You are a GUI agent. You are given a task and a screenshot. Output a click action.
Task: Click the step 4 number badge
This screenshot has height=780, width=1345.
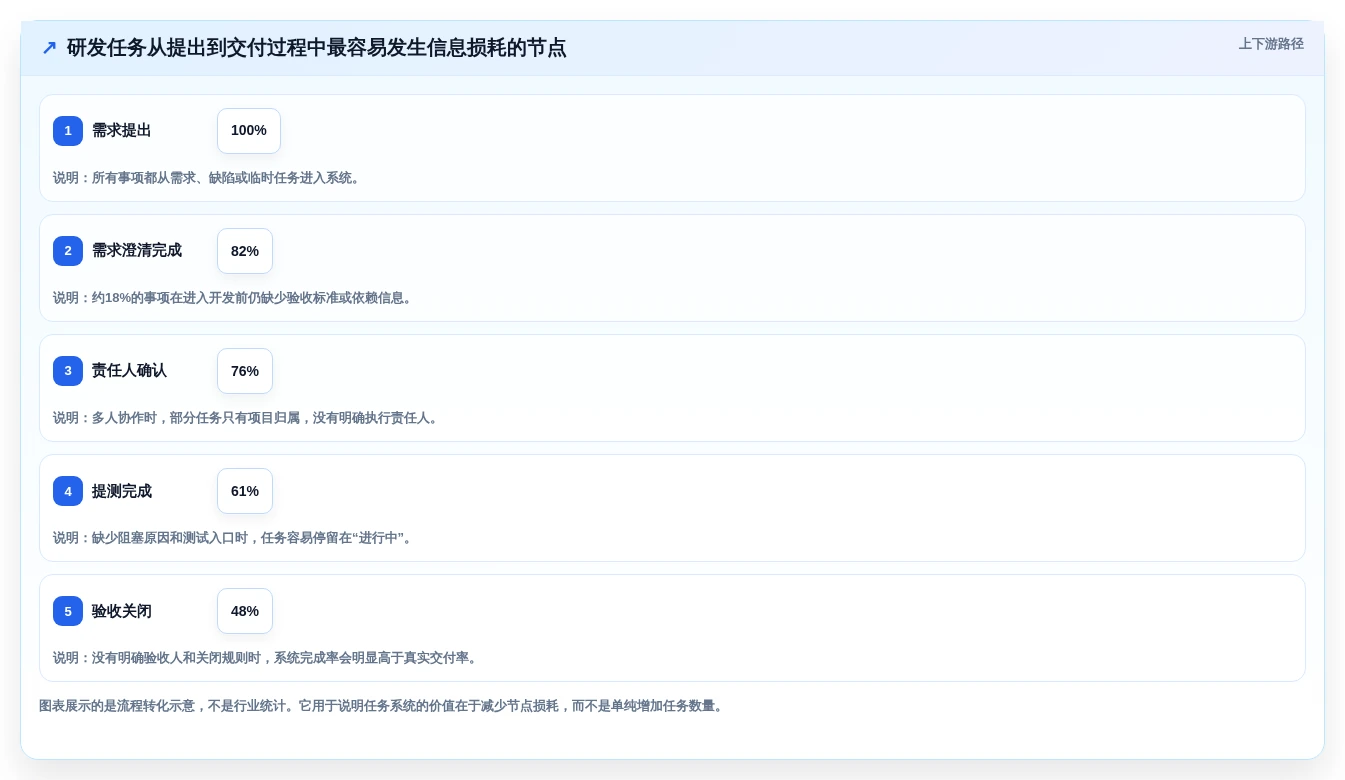[x=68, y=491]
